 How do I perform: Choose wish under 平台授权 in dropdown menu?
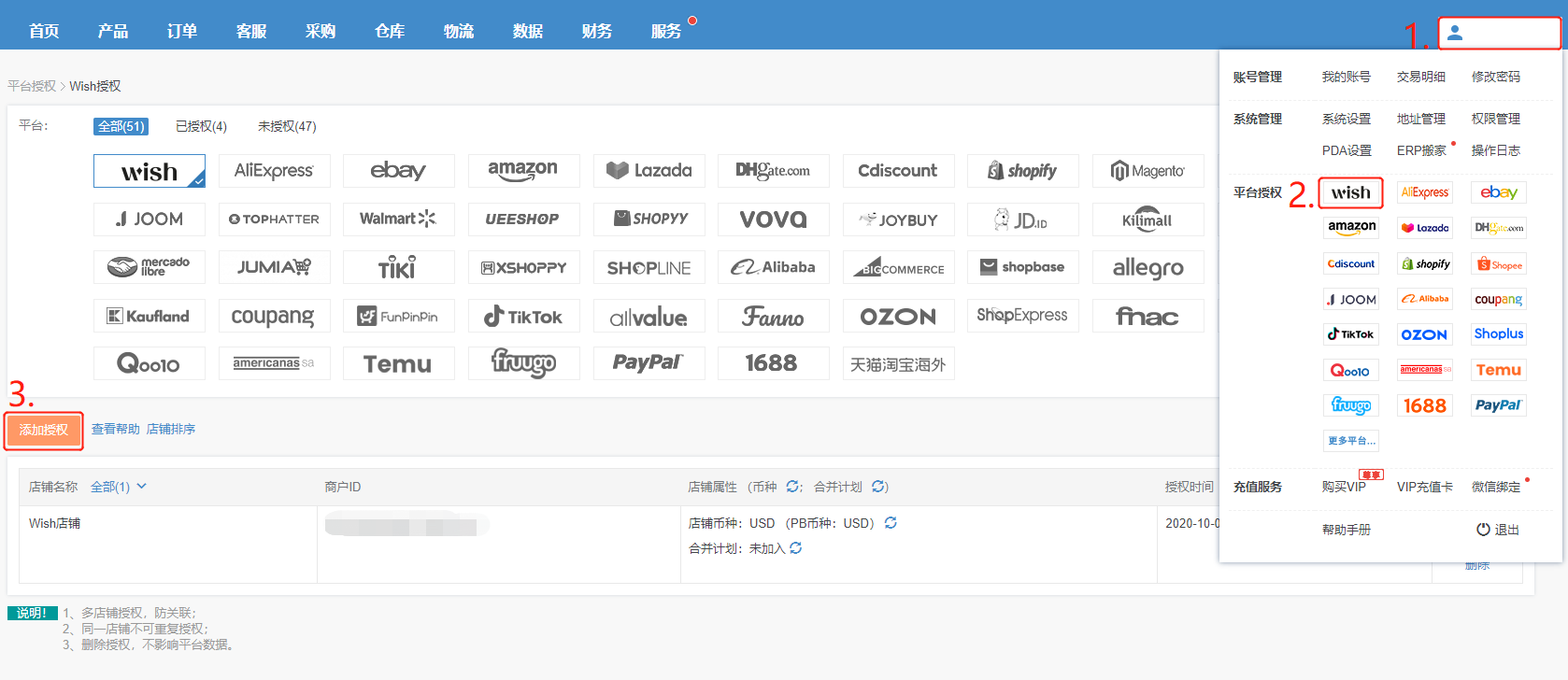1351,192
